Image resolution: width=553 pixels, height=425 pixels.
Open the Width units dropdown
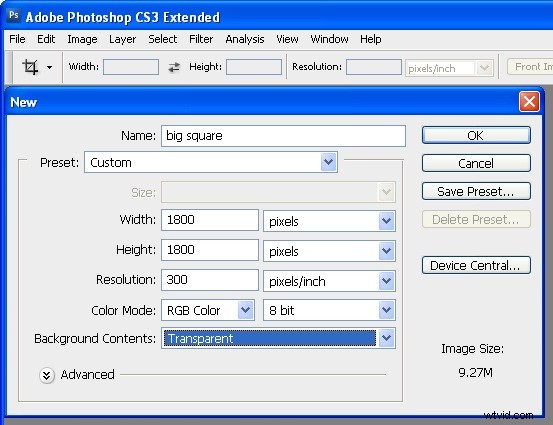point(329,221)
